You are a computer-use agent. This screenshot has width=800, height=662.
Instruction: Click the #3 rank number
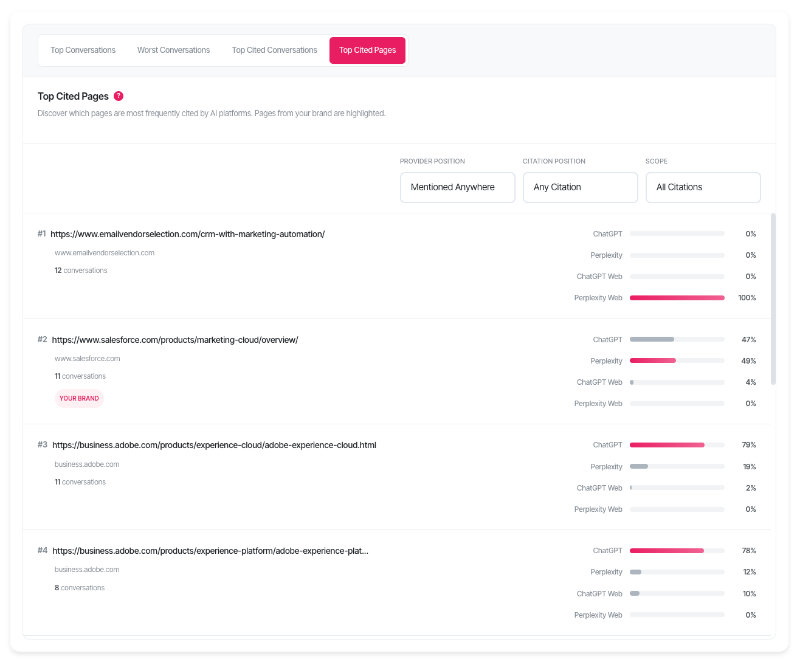(x=42, y=444)
